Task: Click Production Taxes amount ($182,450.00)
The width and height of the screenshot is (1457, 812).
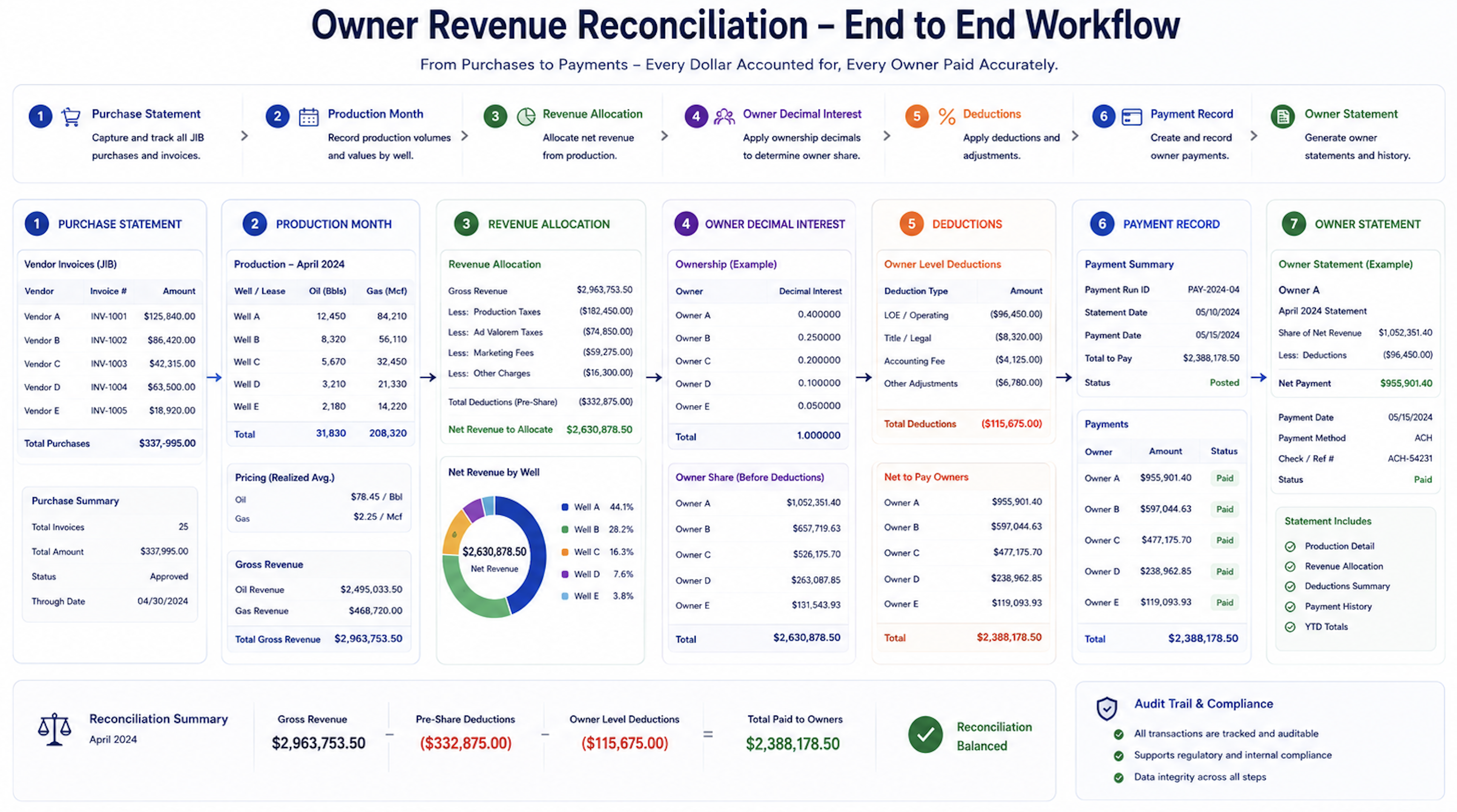Action: click(606, 311)
